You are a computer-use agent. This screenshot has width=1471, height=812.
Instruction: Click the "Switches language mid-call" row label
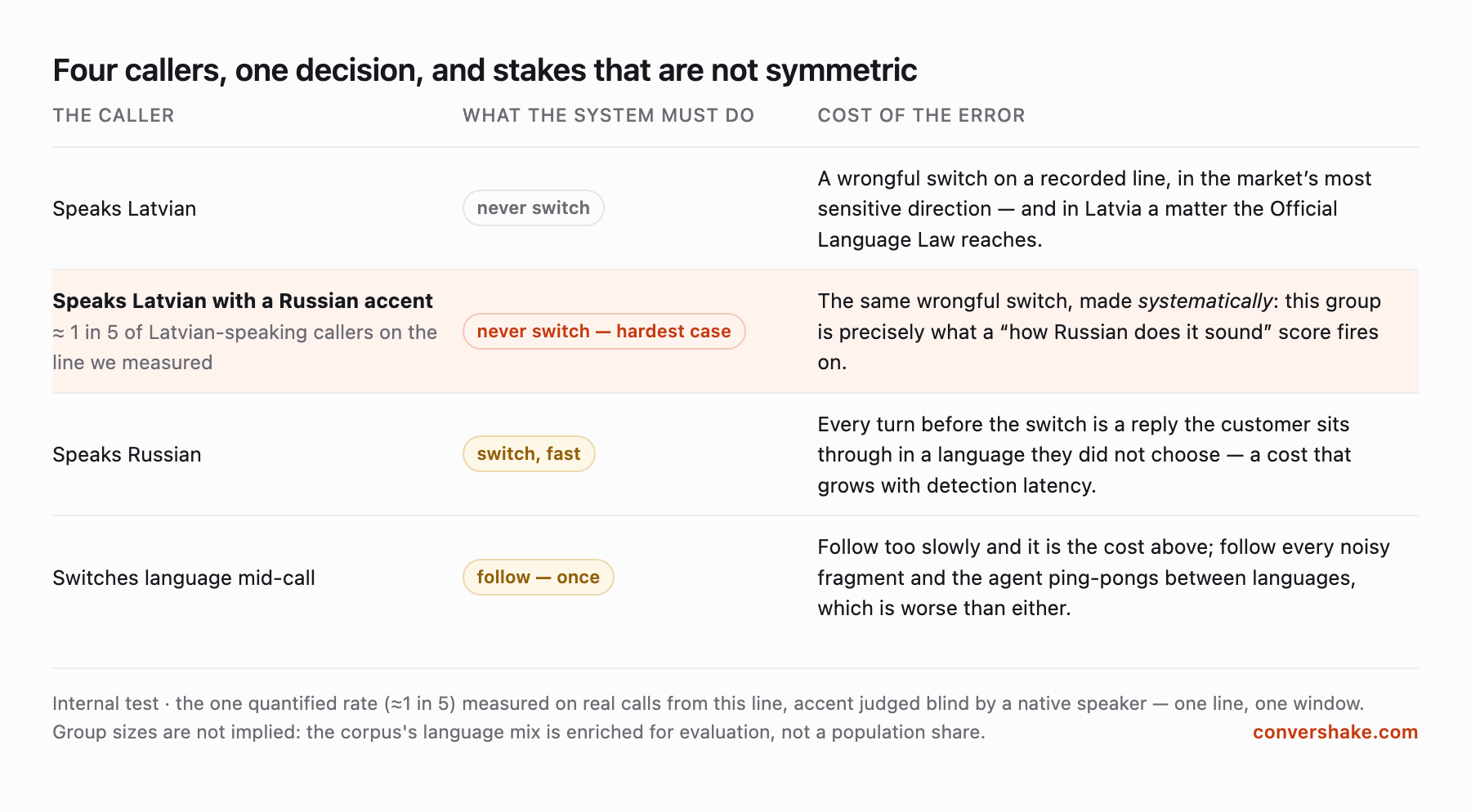pyautogui.click(x=184, y=578)
